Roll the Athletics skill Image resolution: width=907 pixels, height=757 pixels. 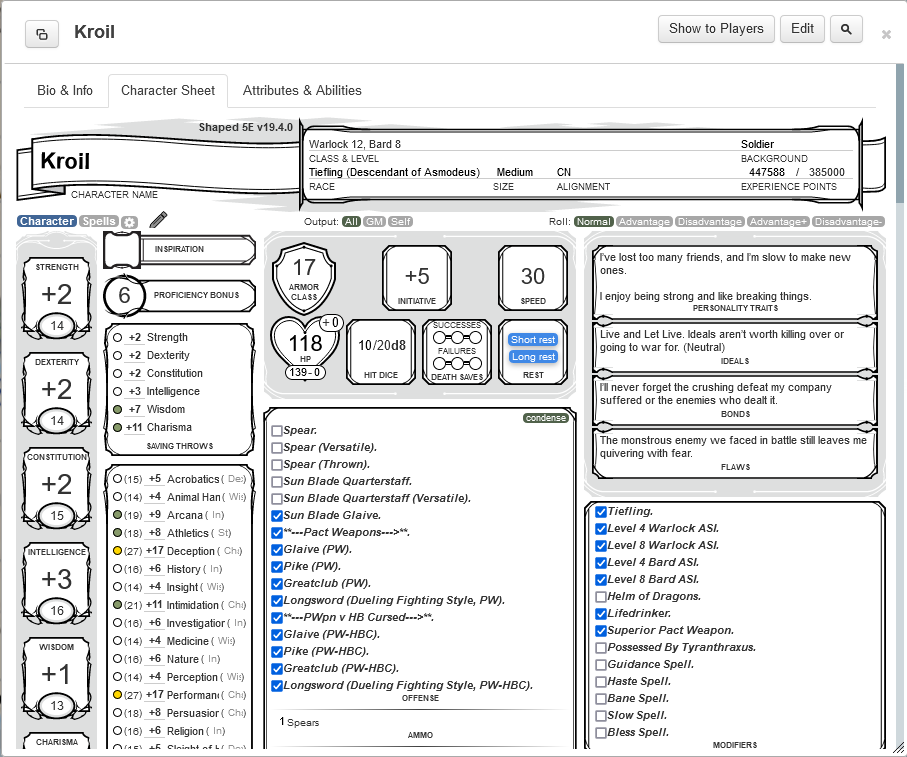tap(187, 533)
